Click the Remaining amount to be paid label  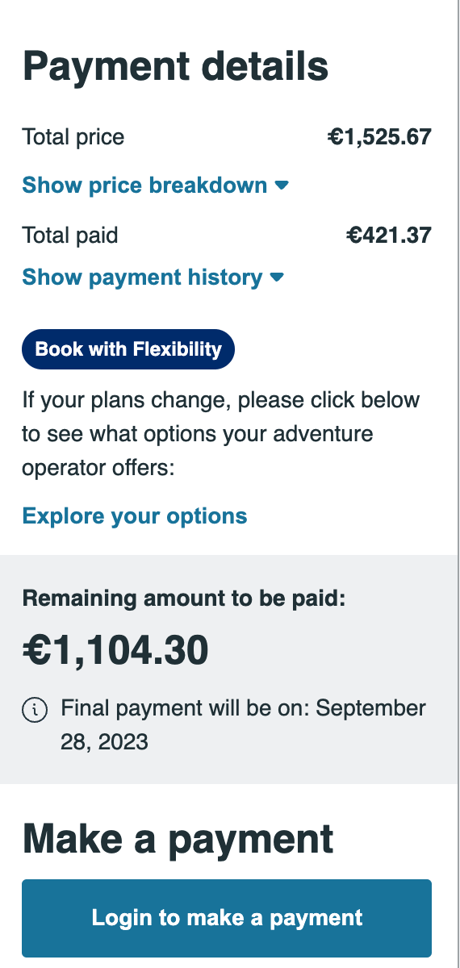click(184, 598)
